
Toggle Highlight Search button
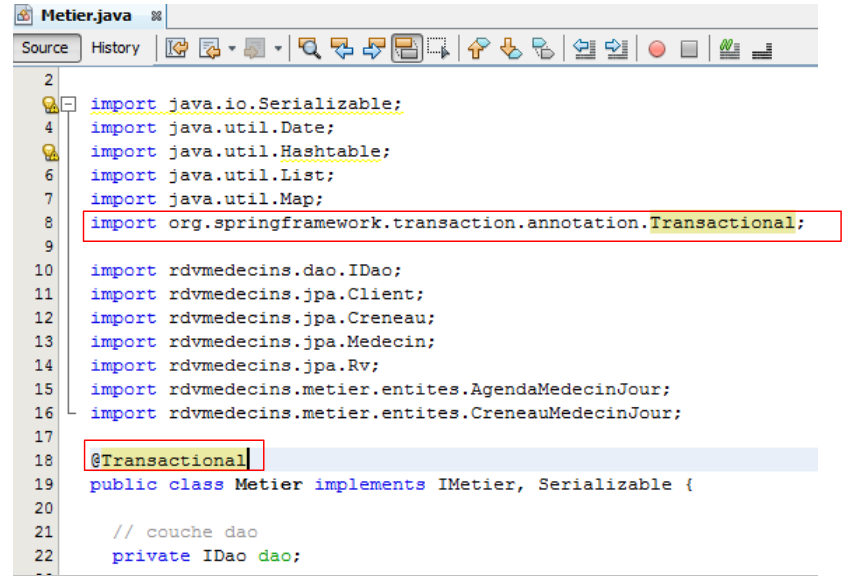pyautogui.click(x=405, y=48)
